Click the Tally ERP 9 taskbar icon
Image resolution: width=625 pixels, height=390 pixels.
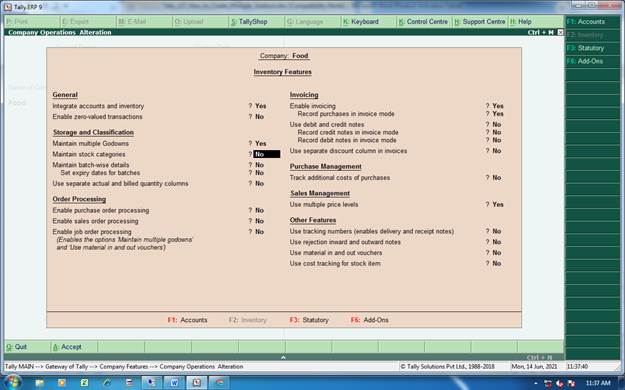point(197,382)
